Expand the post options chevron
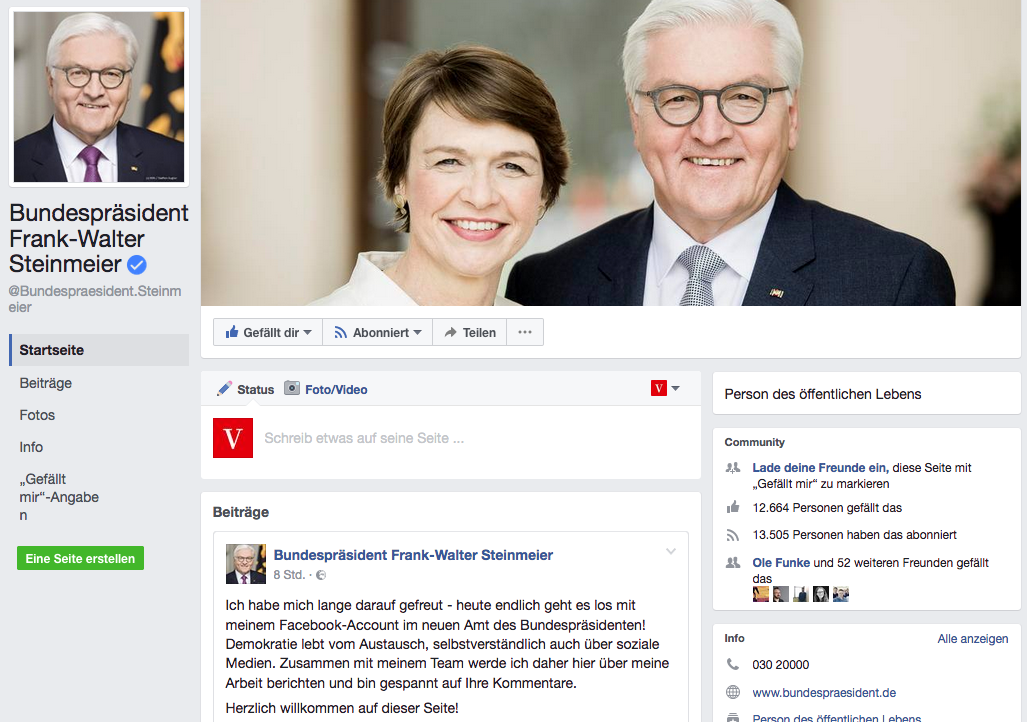Screen dimensions: 1027x722 click(671, 551)
